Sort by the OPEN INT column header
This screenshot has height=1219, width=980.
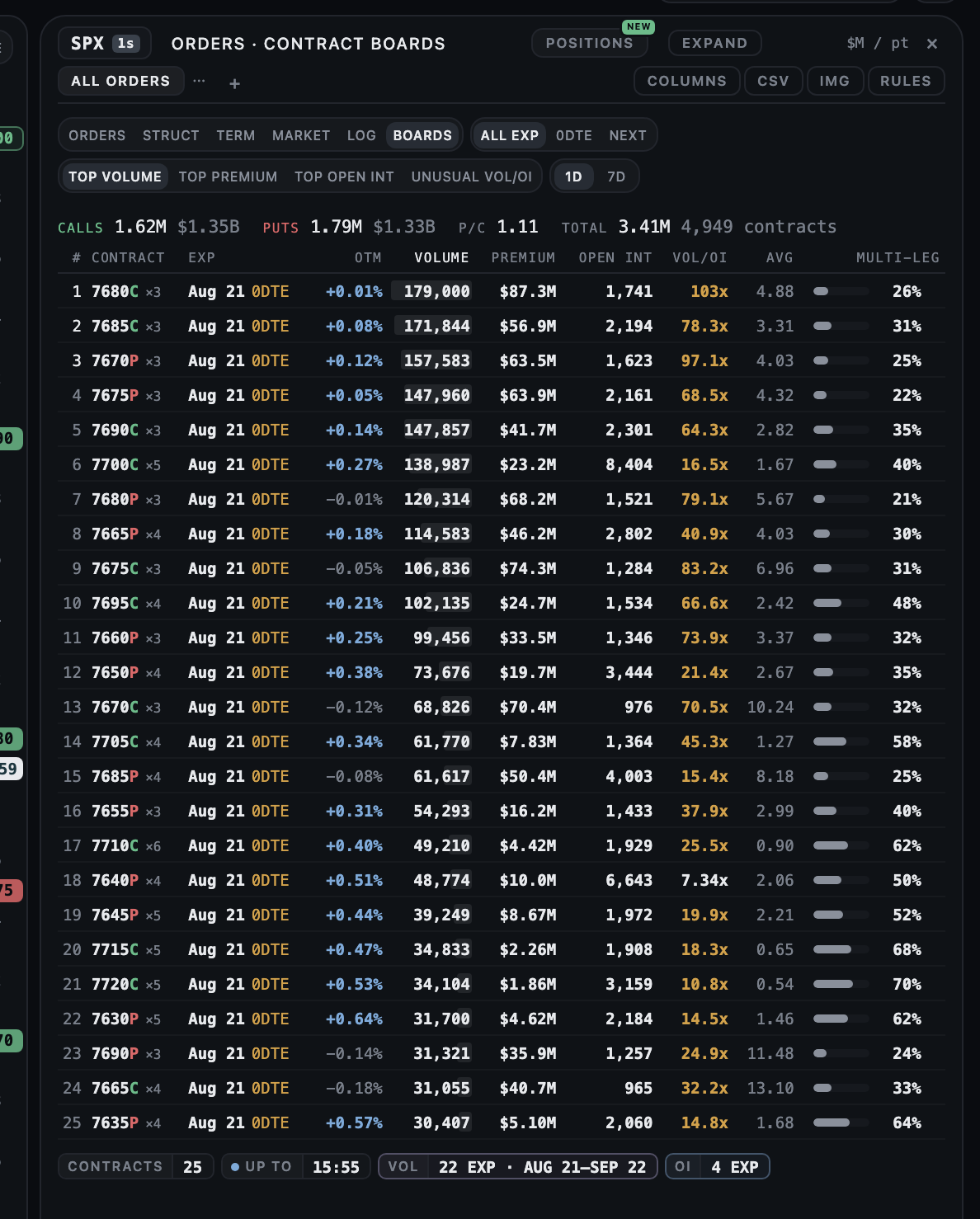[x=615, y=258]
